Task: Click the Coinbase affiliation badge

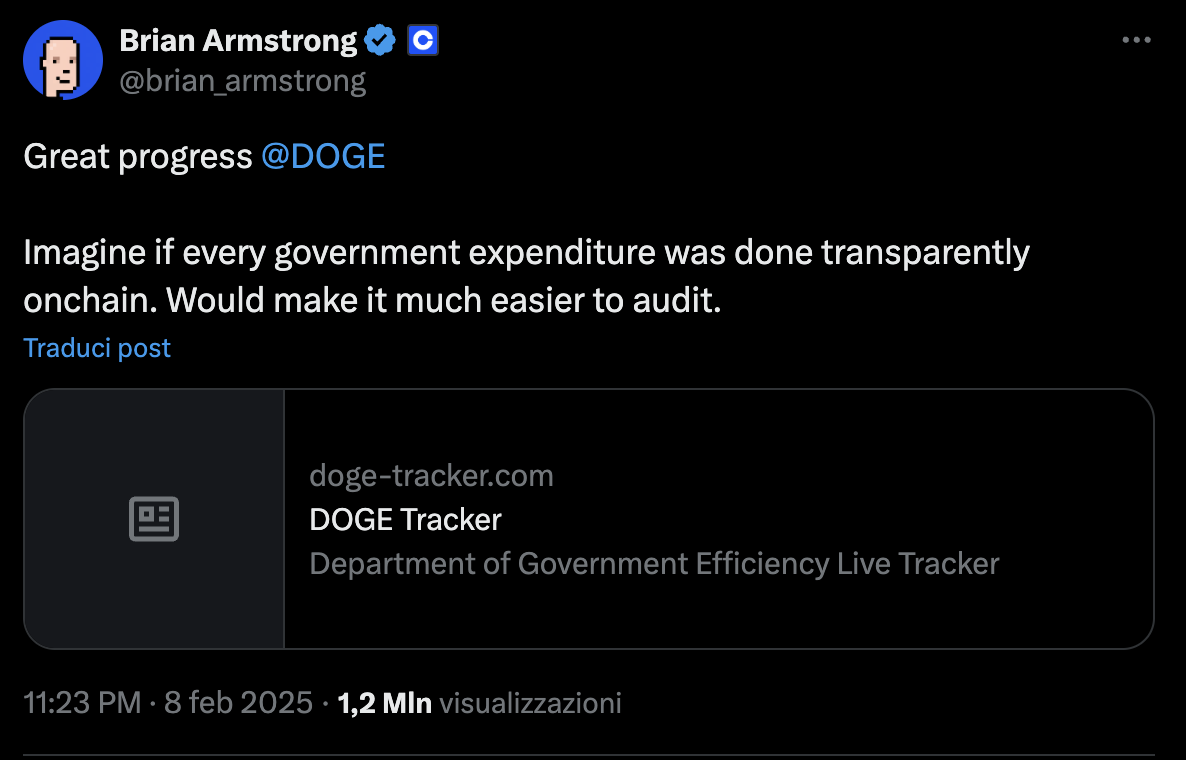Action: (423, 41)
